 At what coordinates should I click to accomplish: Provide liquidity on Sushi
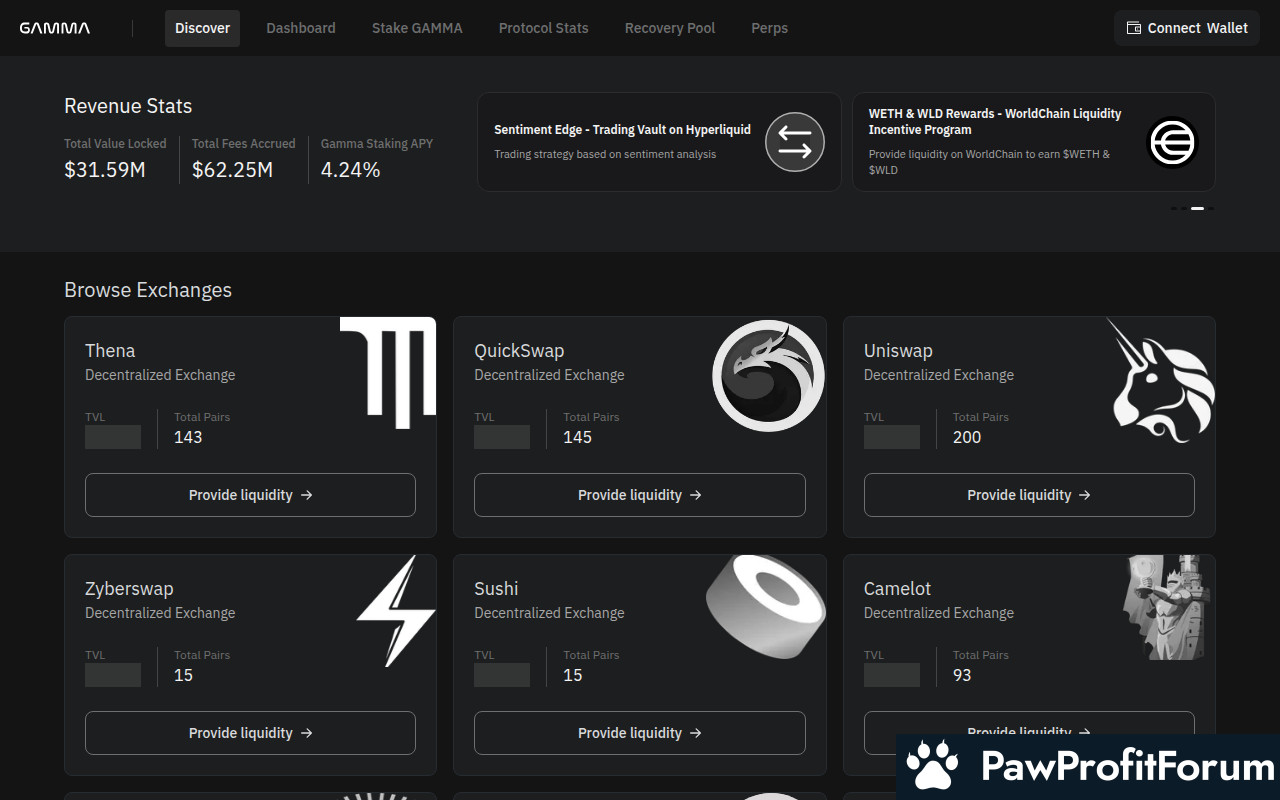pos(640,733)
